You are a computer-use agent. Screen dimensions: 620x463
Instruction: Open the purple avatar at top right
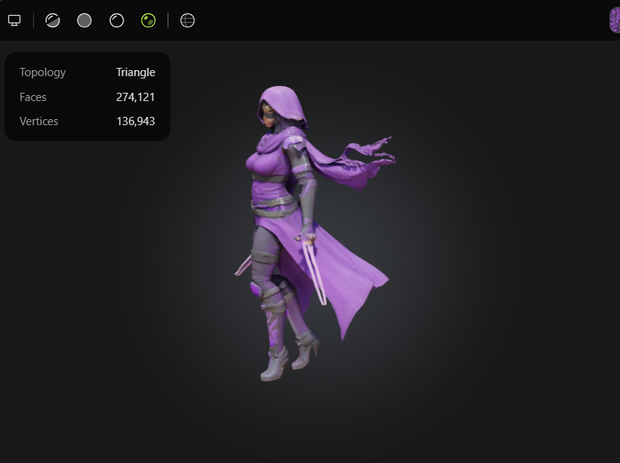614,21
